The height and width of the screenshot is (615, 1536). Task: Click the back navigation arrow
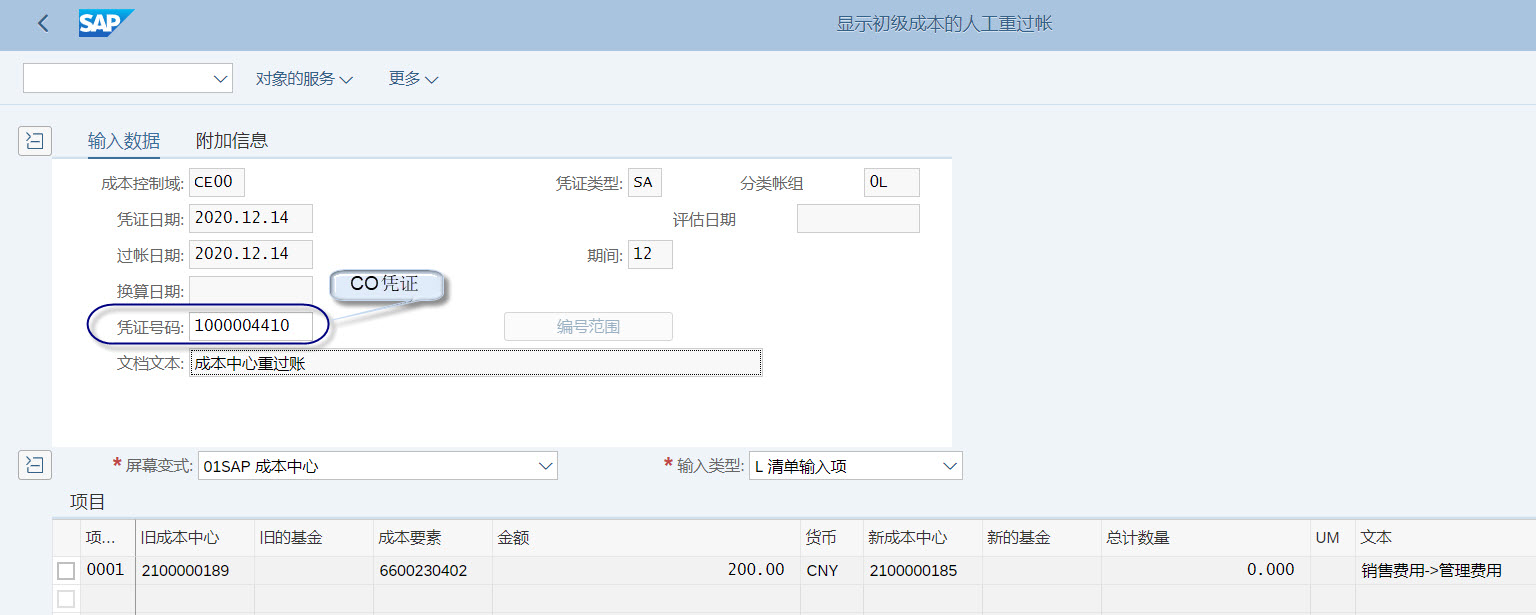tap(42, 22)
